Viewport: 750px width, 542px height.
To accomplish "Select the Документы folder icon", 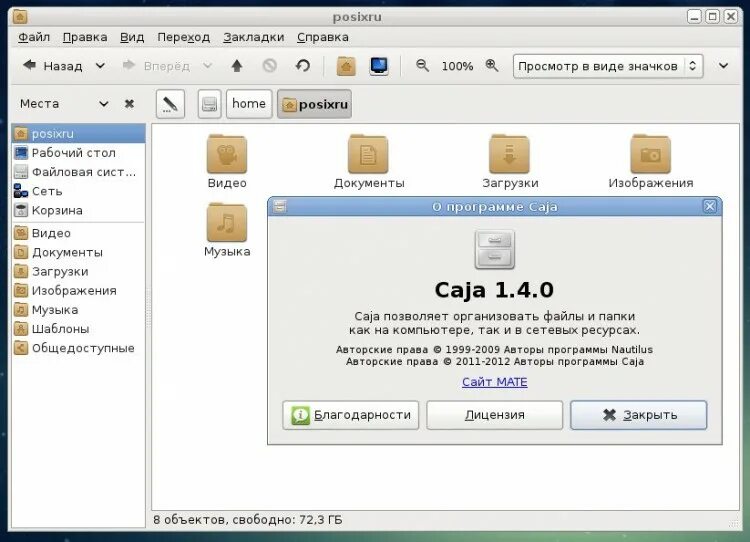I will click(x=368, y=154).
